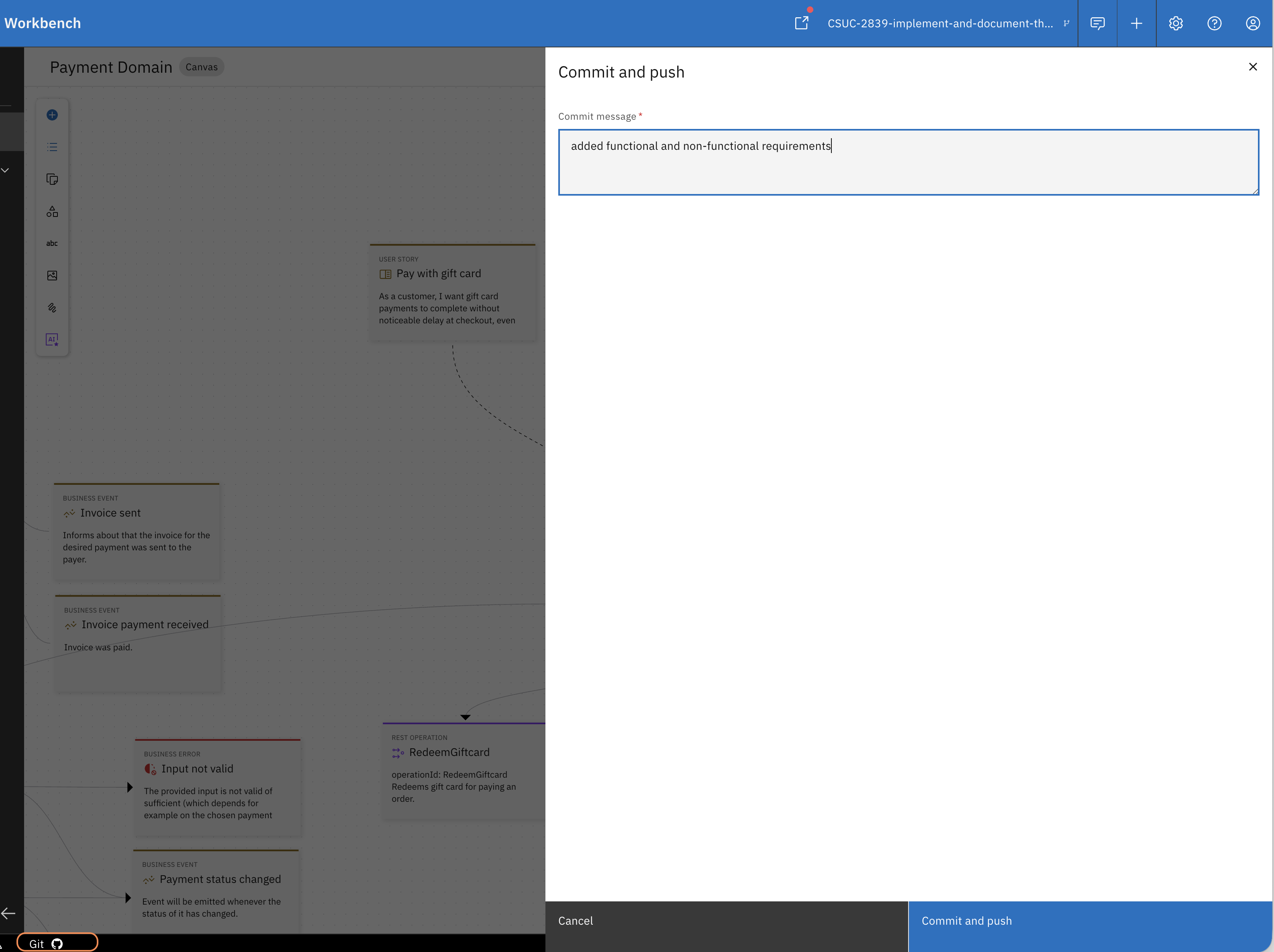The width and height of the screenshot is (1274, 952).
Task: Click the GitHub icon in Git button
Action: click(57, 944)
